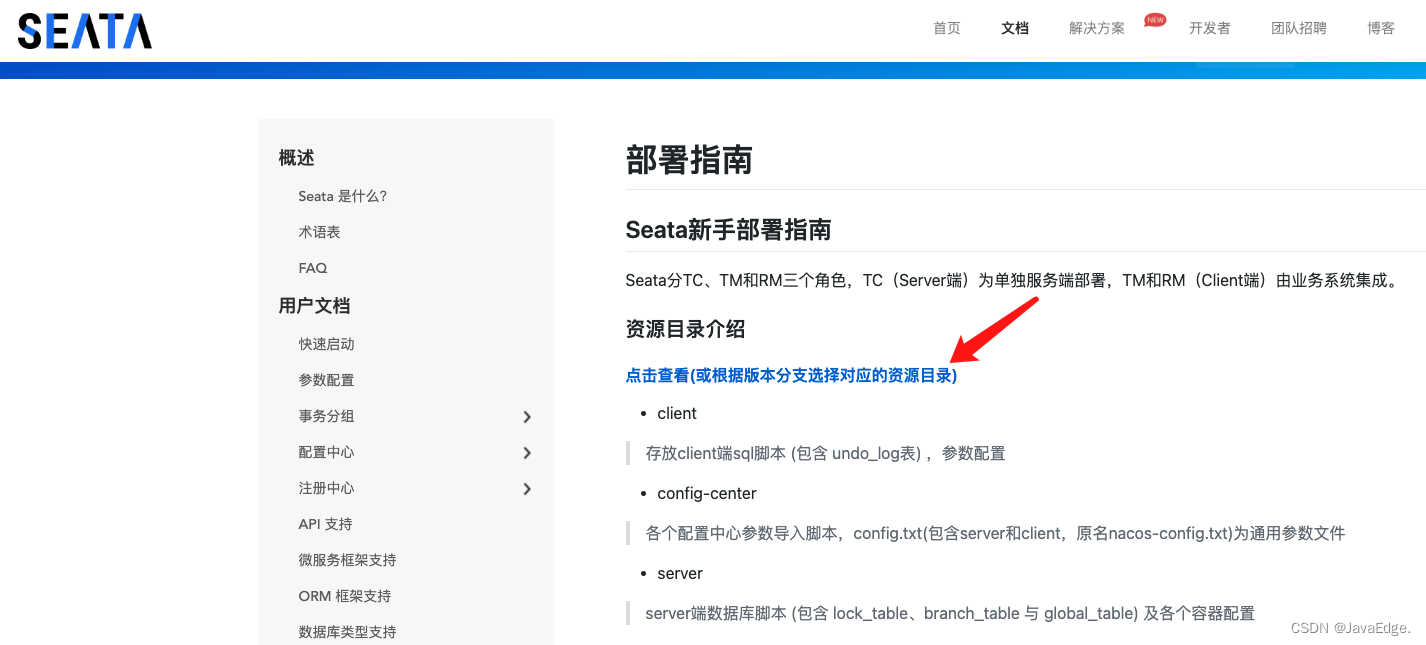Expand the 注册中心 sidebar section
Viewport: 1426px width, 645px height.
pyautogui.click(x=324, y=488)
